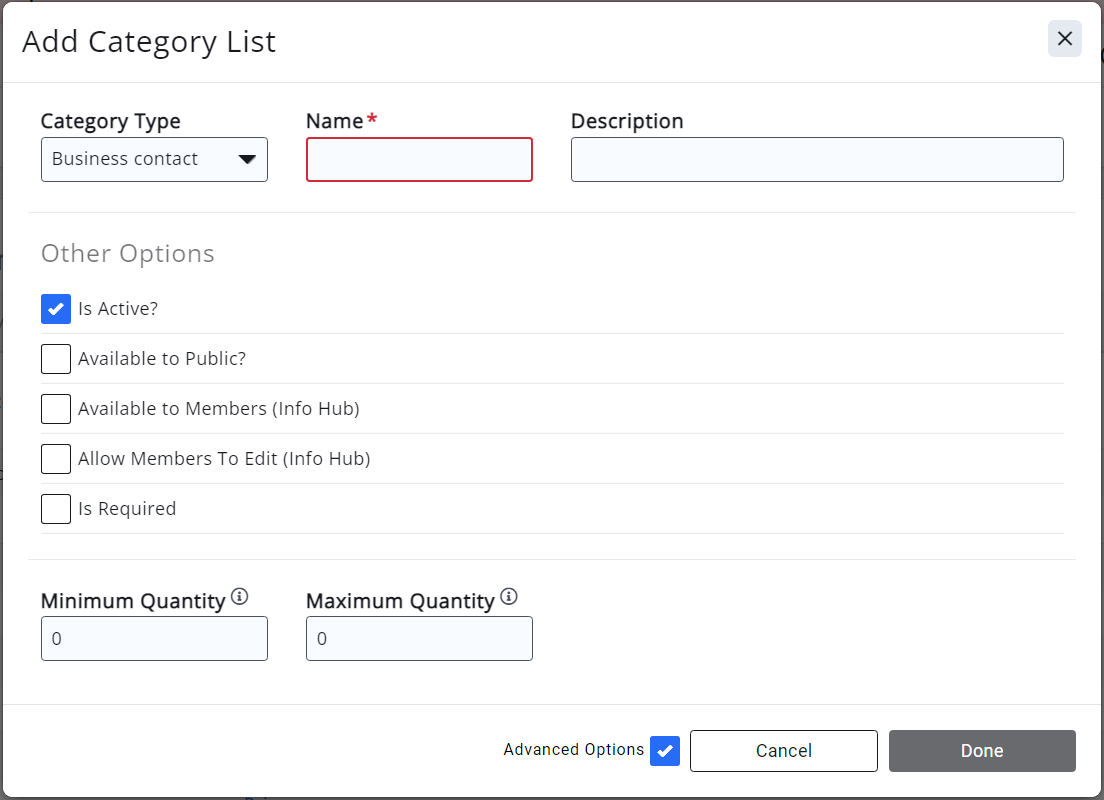Mark the Is Required checkbox
This screenshot has height=800, width=1104.
(56, 509)
